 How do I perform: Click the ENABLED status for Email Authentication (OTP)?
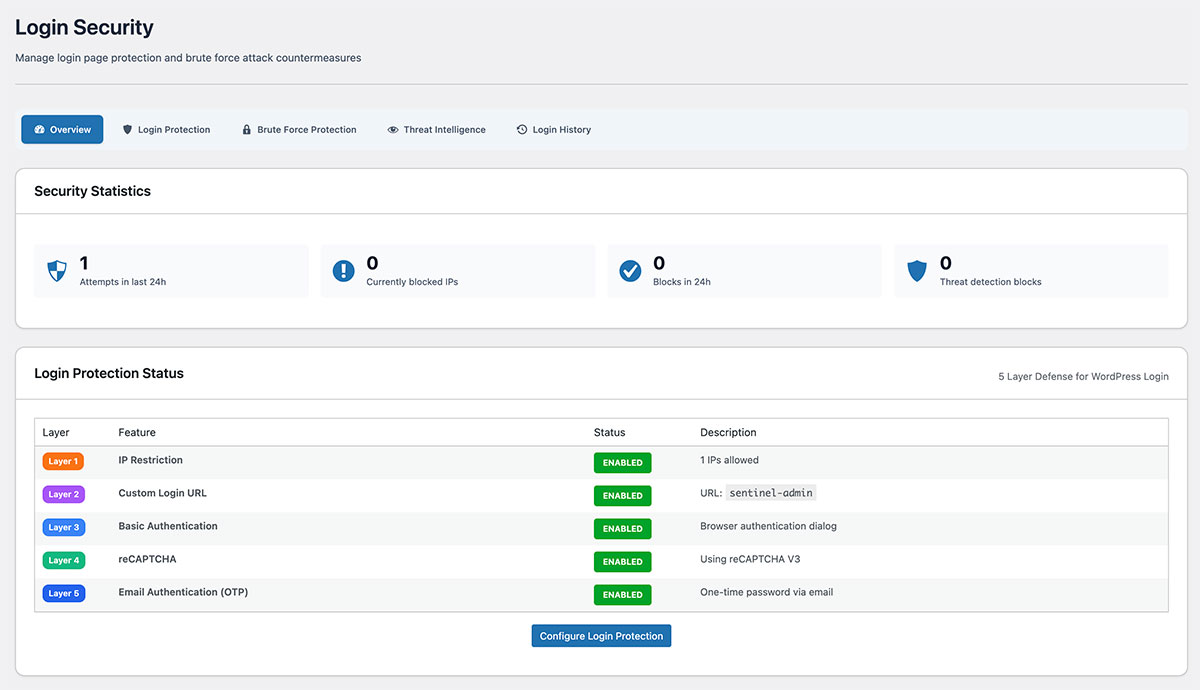(622, 595)
